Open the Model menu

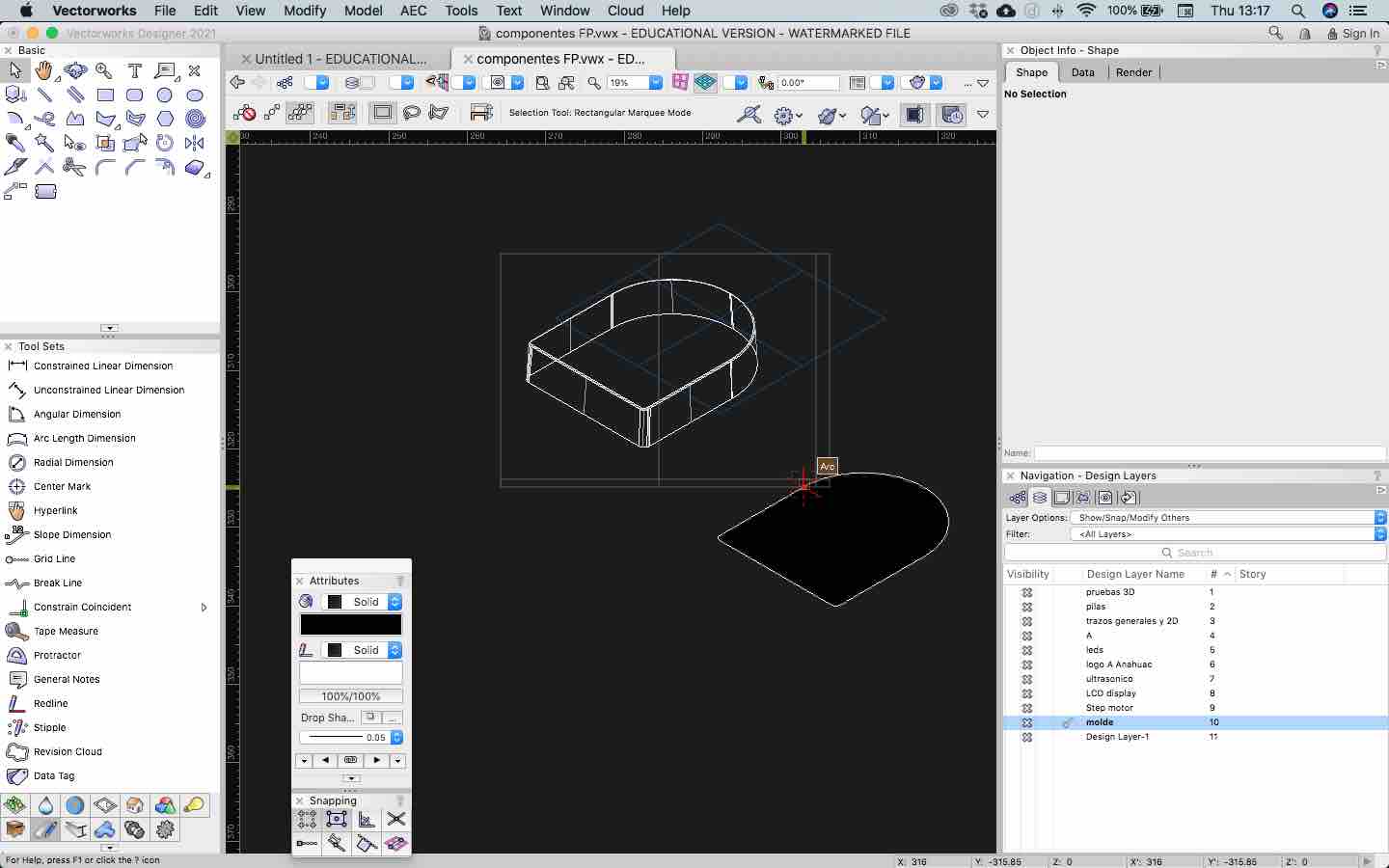point(363,11)
